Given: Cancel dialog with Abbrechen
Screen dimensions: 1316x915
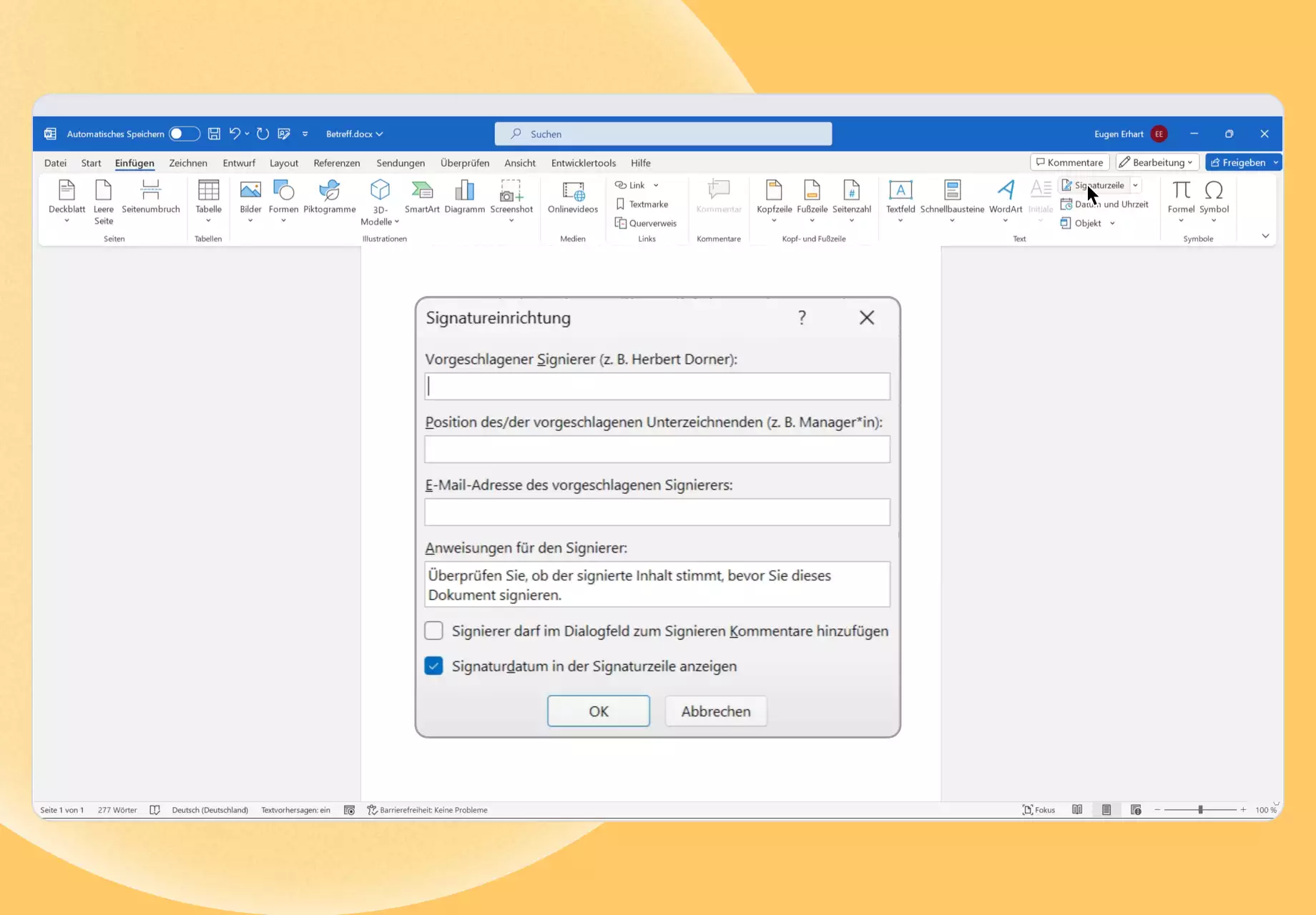Looking at the screenshot, I should tap(716, 711).
